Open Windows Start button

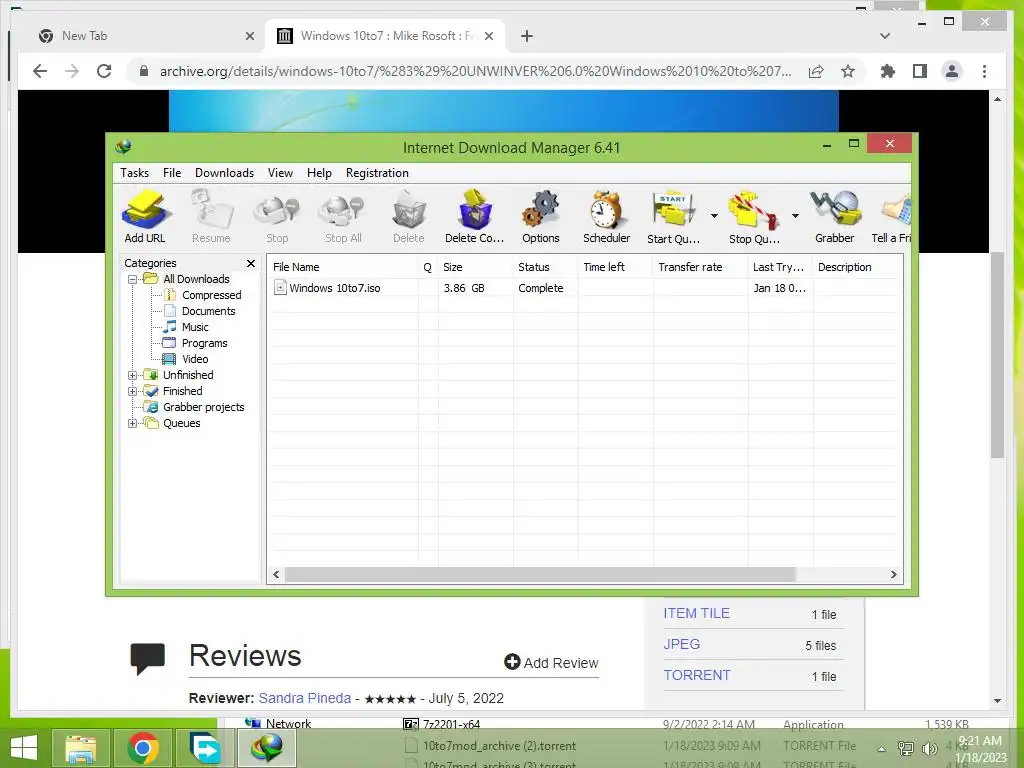tap(24, 748)
